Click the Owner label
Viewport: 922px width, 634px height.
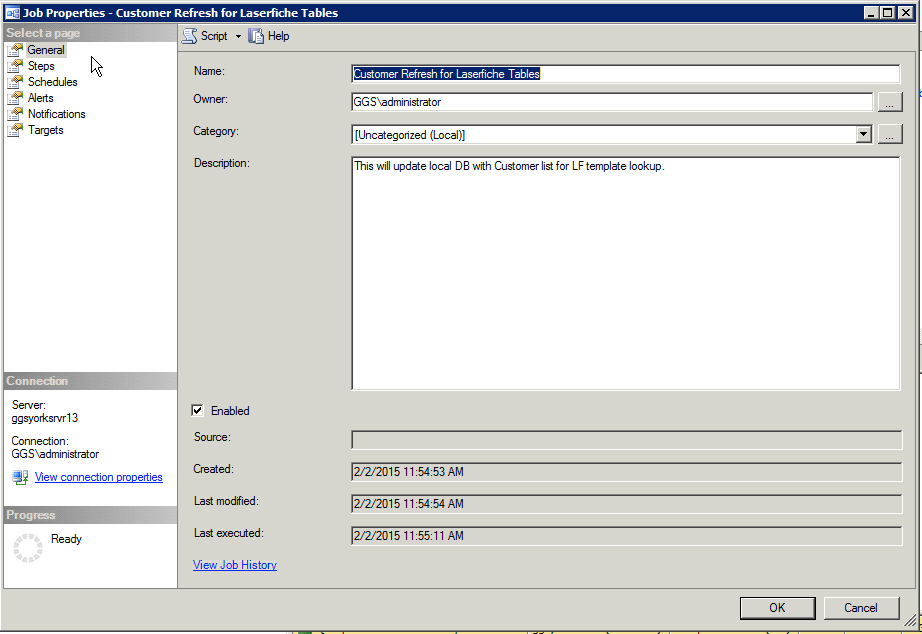click(211, 99)
